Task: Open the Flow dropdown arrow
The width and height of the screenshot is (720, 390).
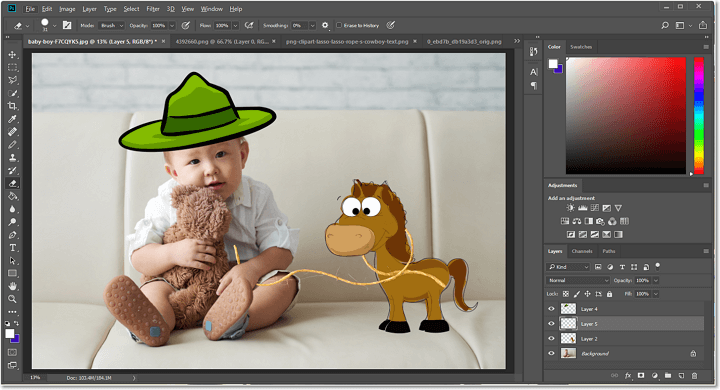Action: point(235,26)
